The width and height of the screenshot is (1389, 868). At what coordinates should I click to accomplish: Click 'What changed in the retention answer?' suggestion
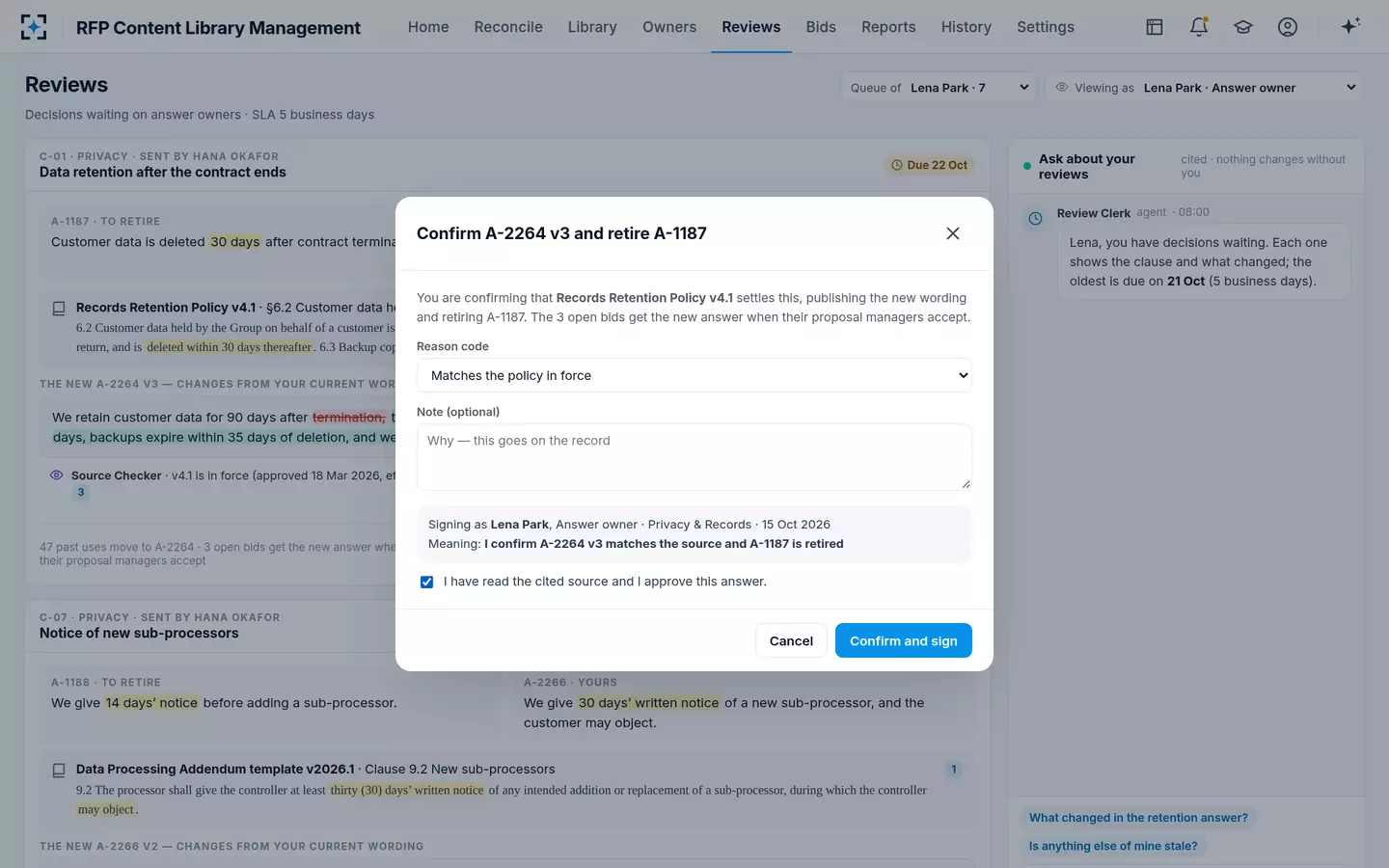(x=1138, y=818)
